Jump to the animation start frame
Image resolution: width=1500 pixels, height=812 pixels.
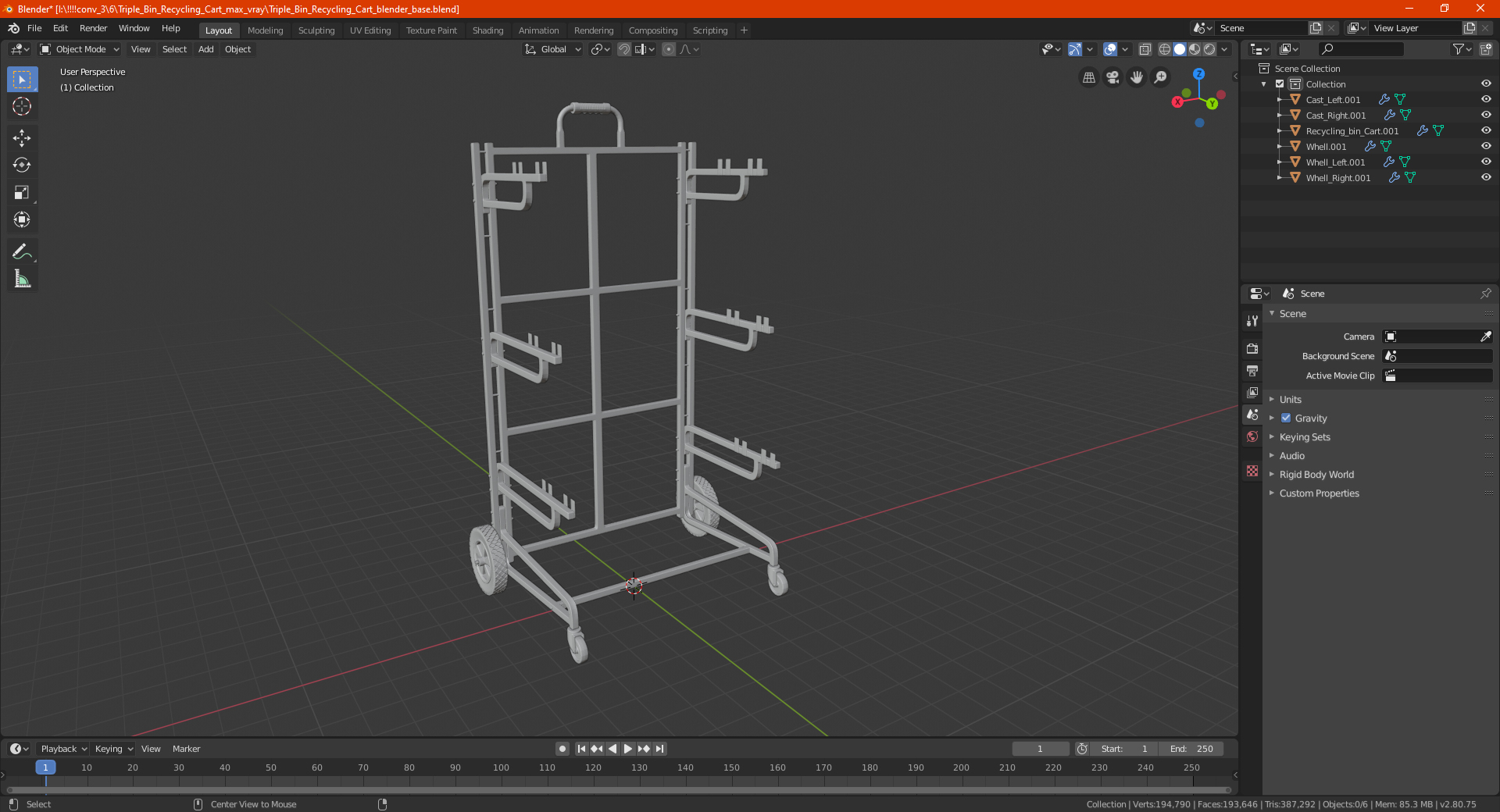(581, 749)
